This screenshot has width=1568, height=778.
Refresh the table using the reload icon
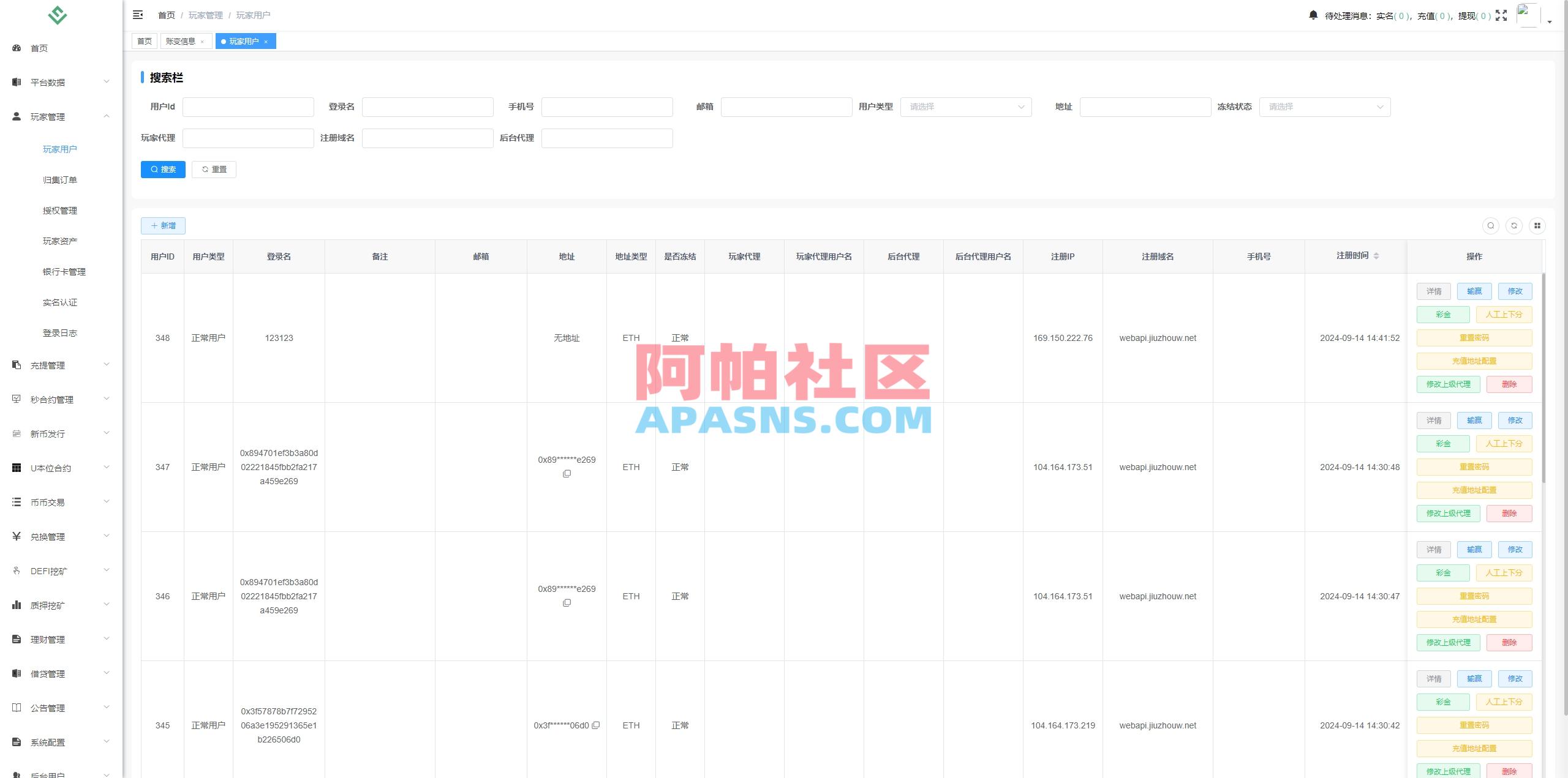[1515, 225]
